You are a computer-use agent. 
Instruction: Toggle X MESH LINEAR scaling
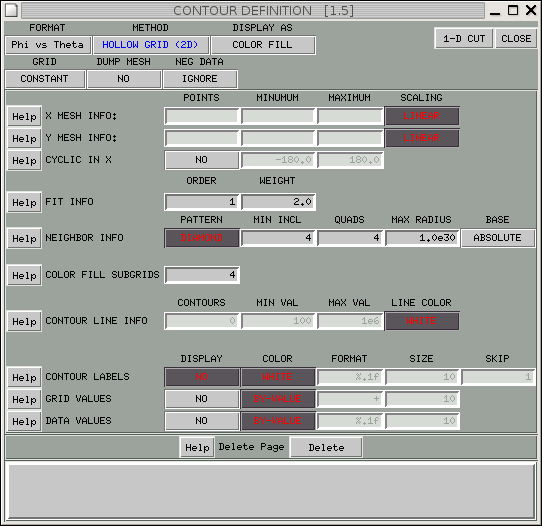[422, 116]
